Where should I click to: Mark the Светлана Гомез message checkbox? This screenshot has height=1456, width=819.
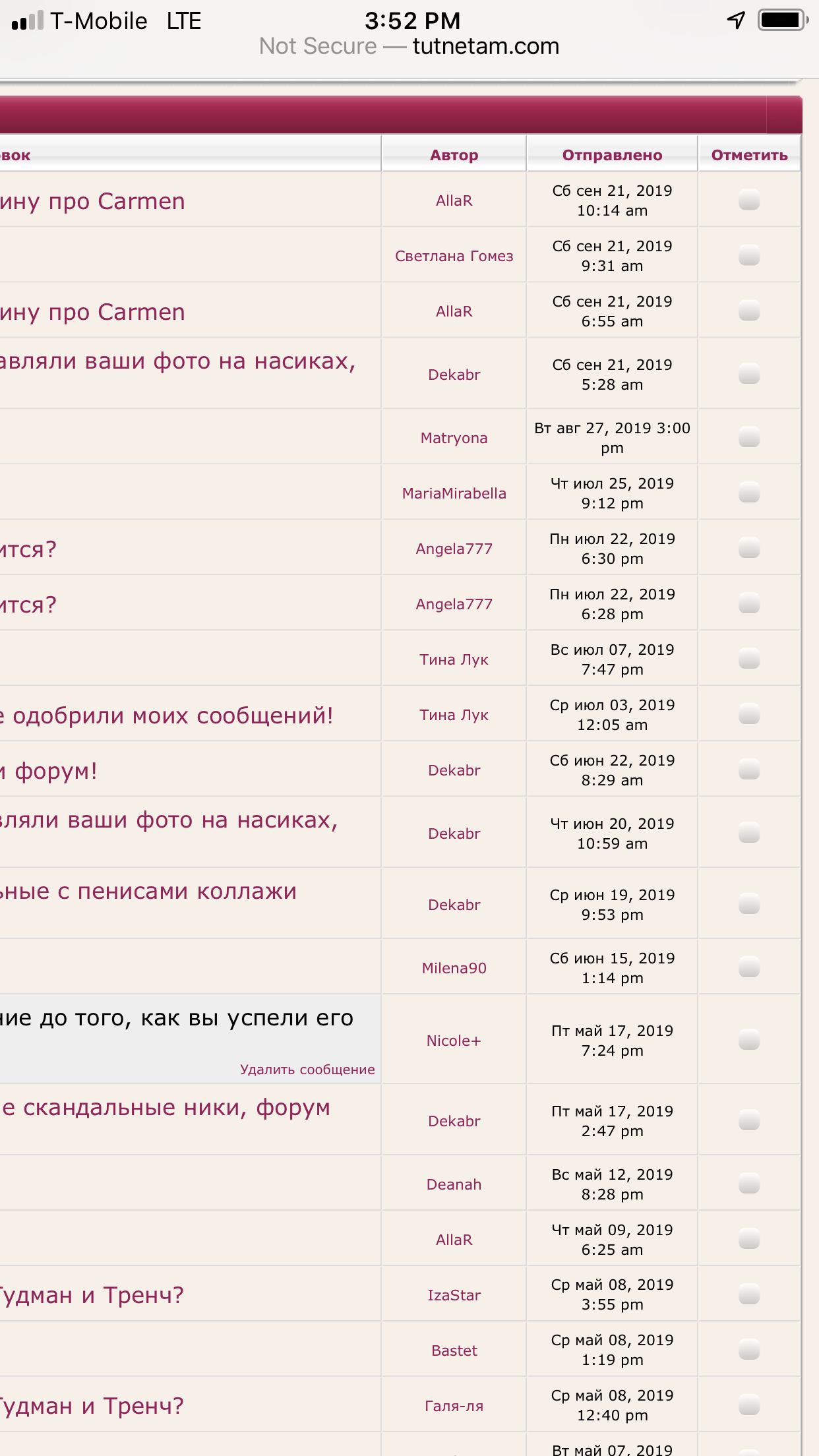click(x=749, y=255)
